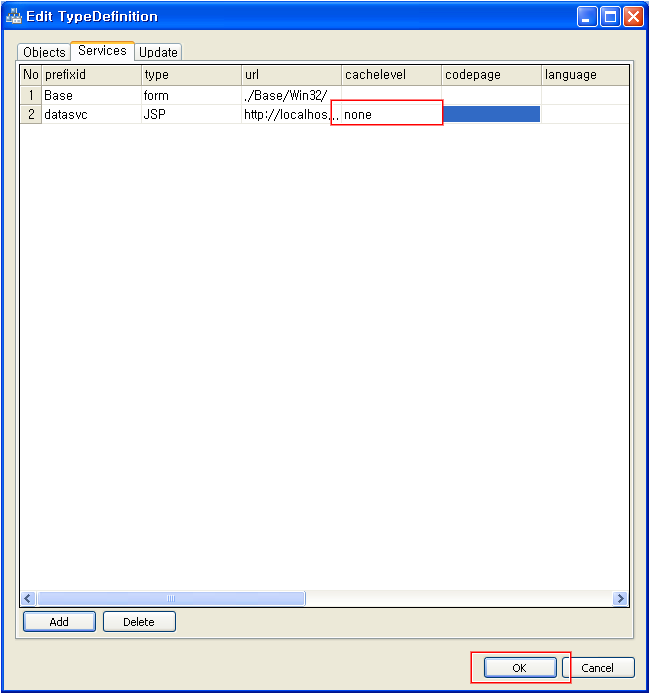Click the language column header
The width and height of the screenshot is (650, 694).
coord(584,75)
